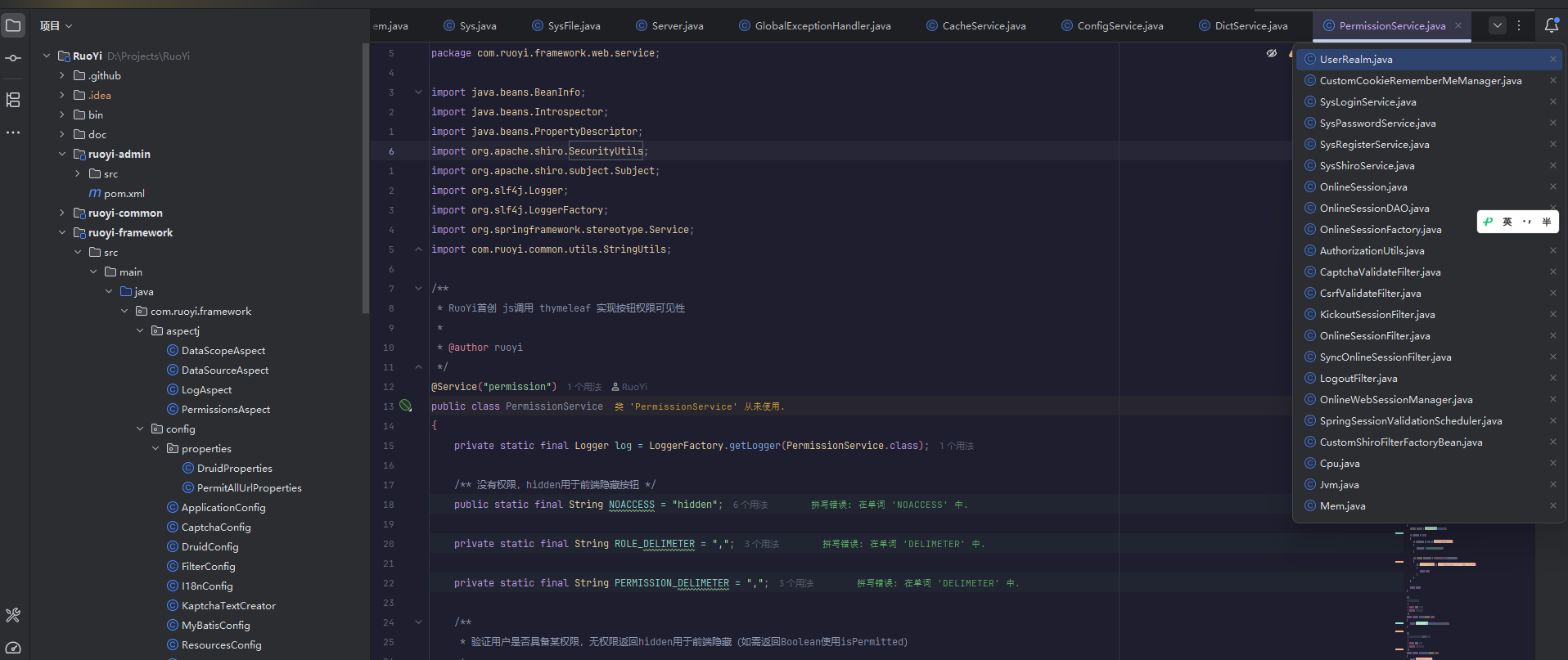1568x660 pixels.
Task: Select the SecurityUtils import text
Action: click(x=606, y=151)
